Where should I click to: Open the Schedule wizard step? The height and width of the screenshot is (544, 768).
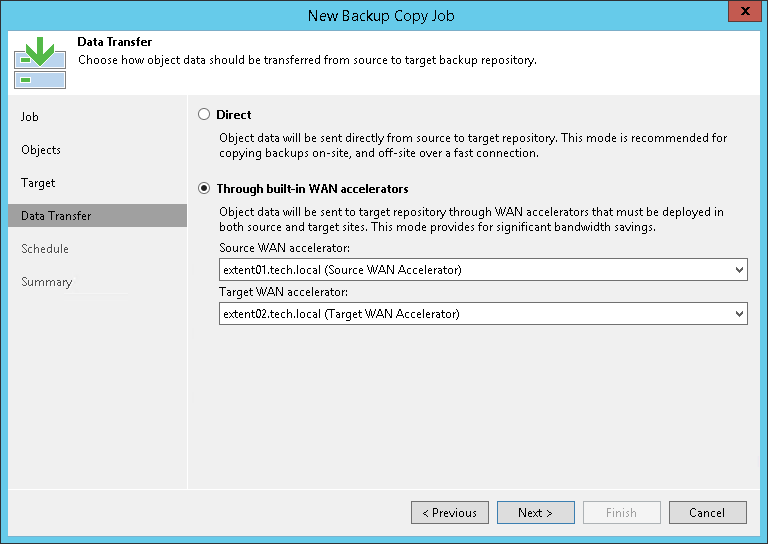(x=45, y=249)
